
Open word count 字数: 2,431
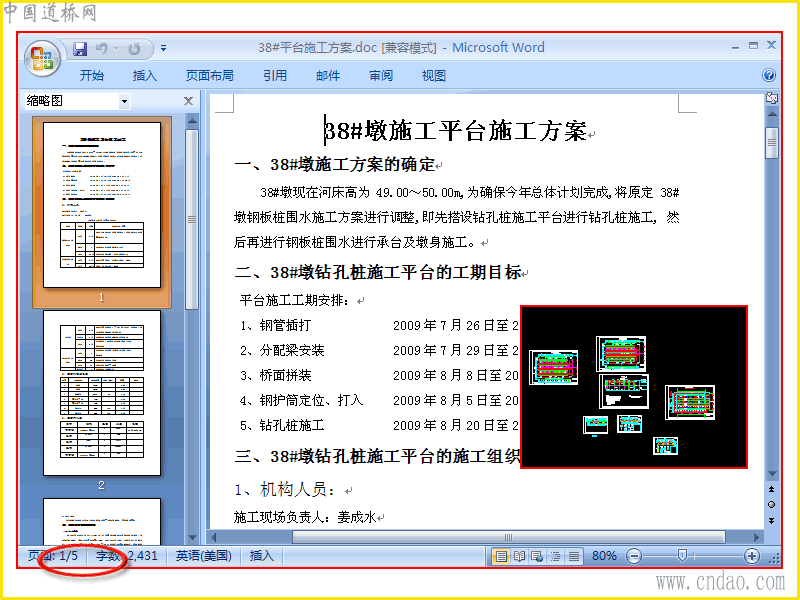pyautogui.click(x=127, y=556)
